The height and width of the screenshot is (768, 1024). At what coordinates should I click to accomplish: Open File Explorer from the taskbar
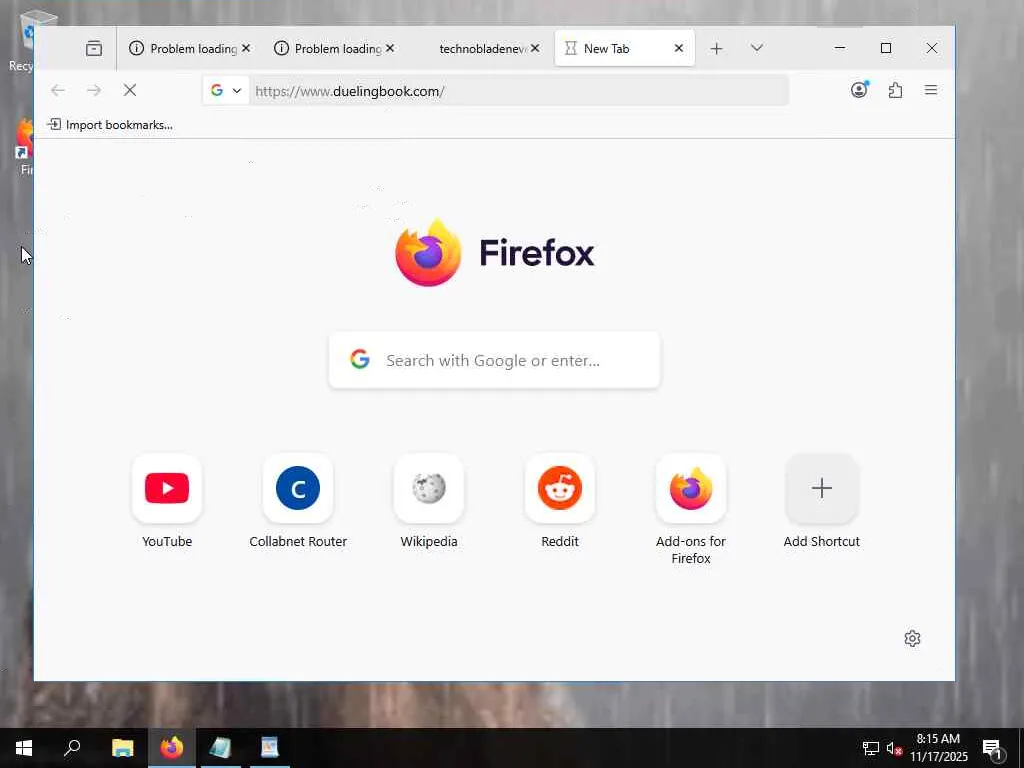[x=122, y=748]
